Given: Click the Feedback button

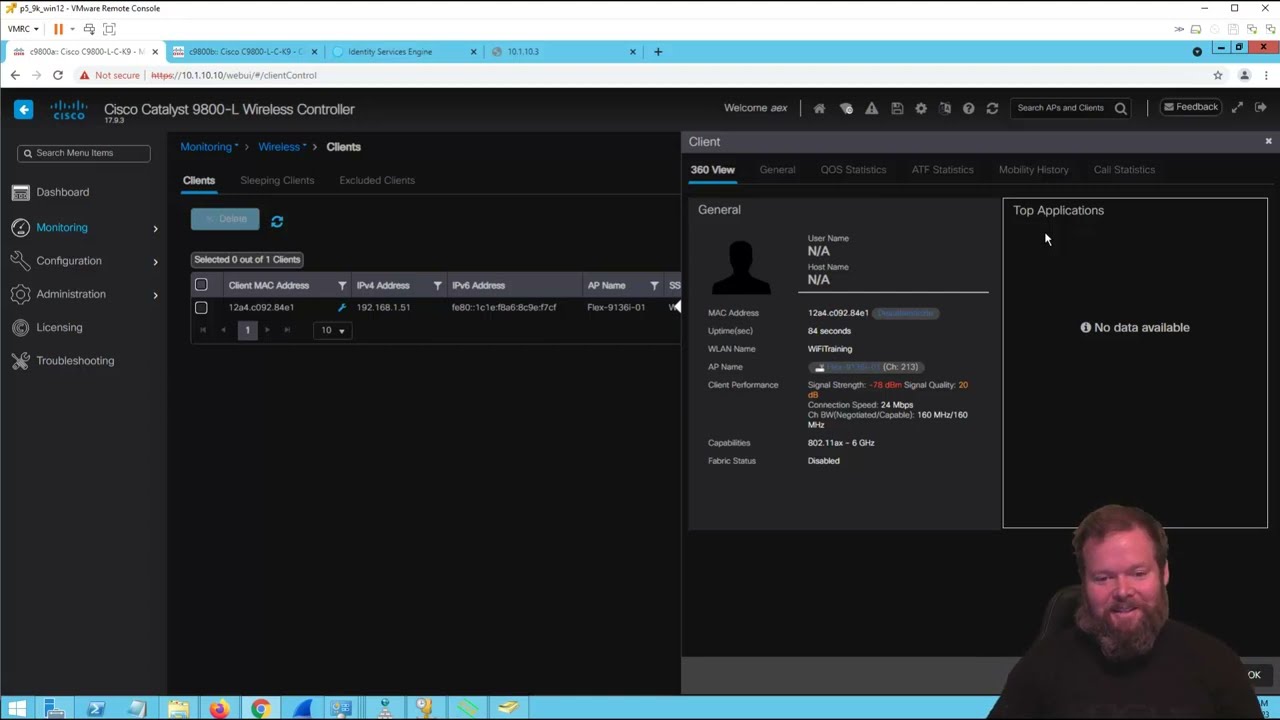Looking at the screenshot, I should (1190, 107).
